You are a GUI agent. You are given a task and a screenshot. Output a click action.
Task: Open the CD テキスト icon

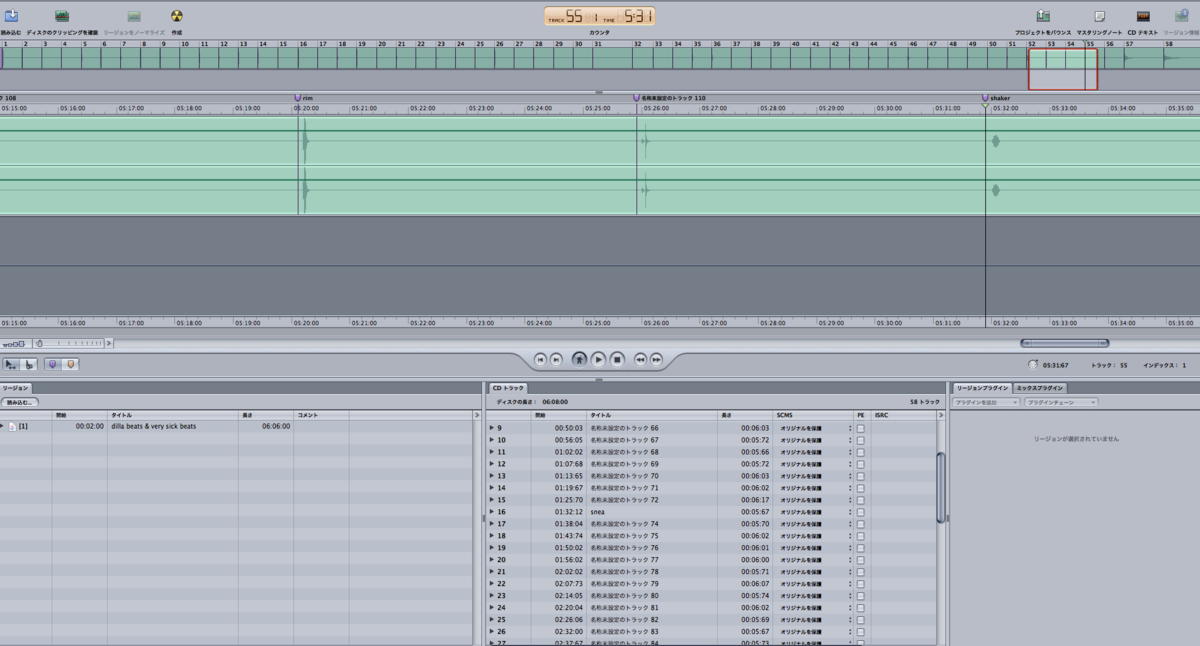pos(1143,16)
